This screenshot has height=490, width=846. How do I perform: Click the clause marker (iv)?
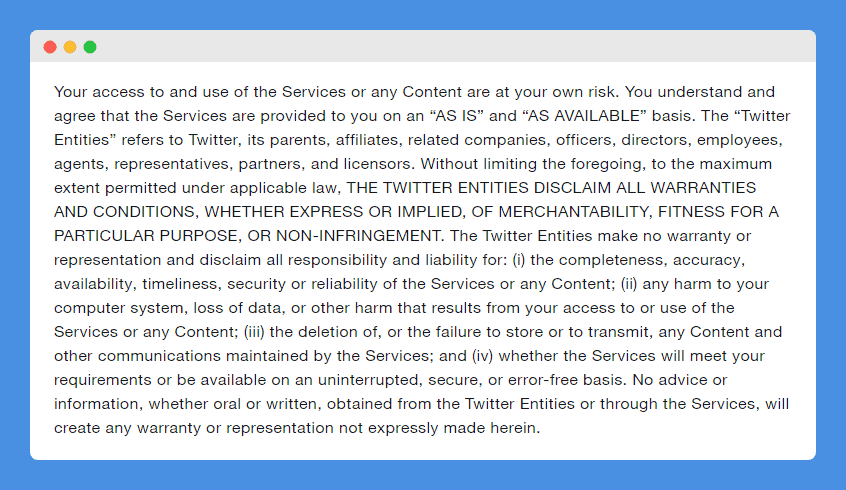[x=482, y=356]
